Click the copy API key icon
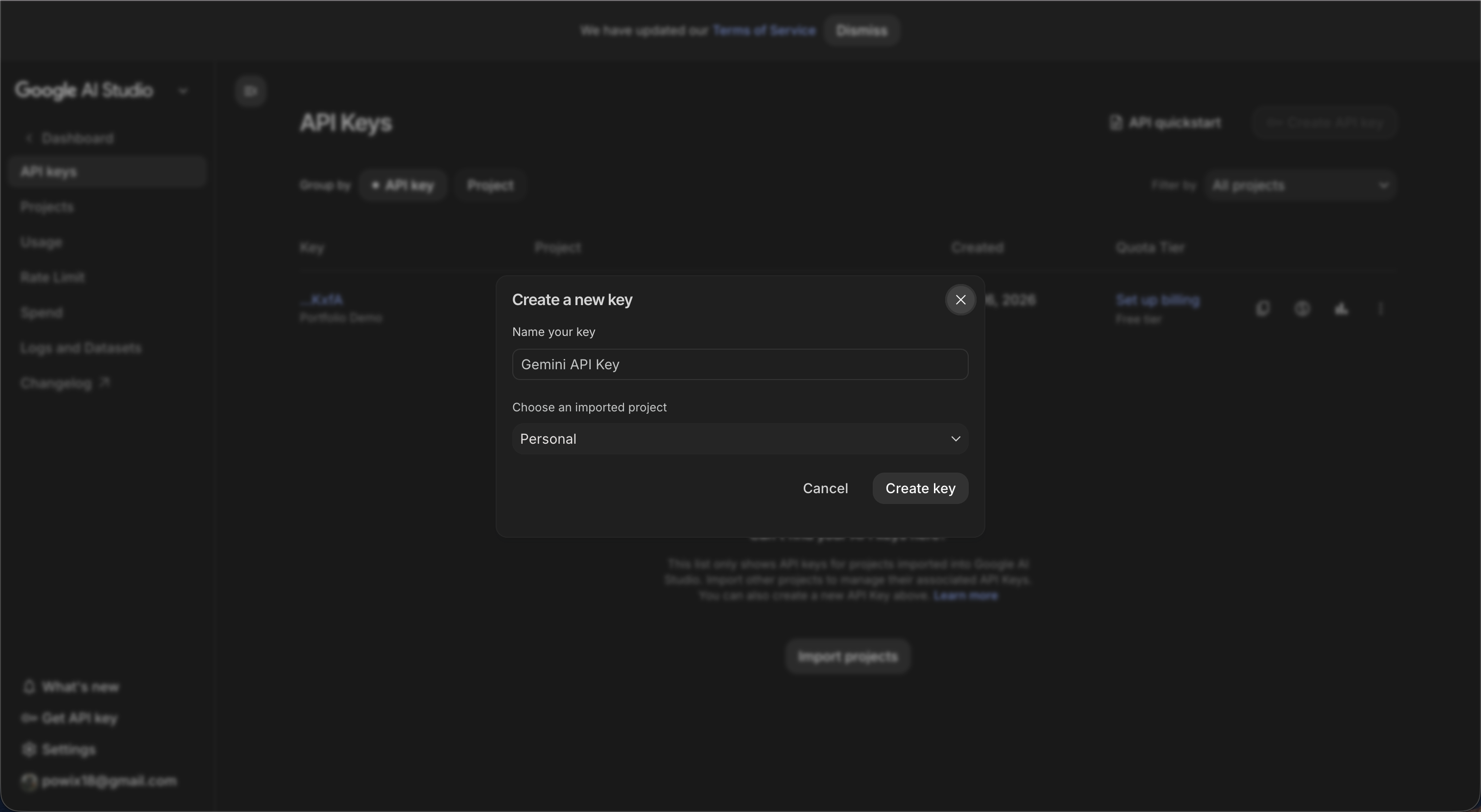Viewport: 1481px width, 812px height. (1263, 309)
